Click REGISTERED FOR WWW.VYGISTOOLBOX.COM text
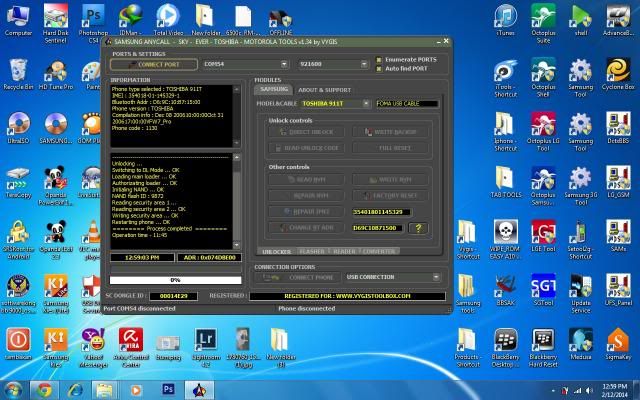This screenshot has width=640, height=400. [x=347, y=296]
